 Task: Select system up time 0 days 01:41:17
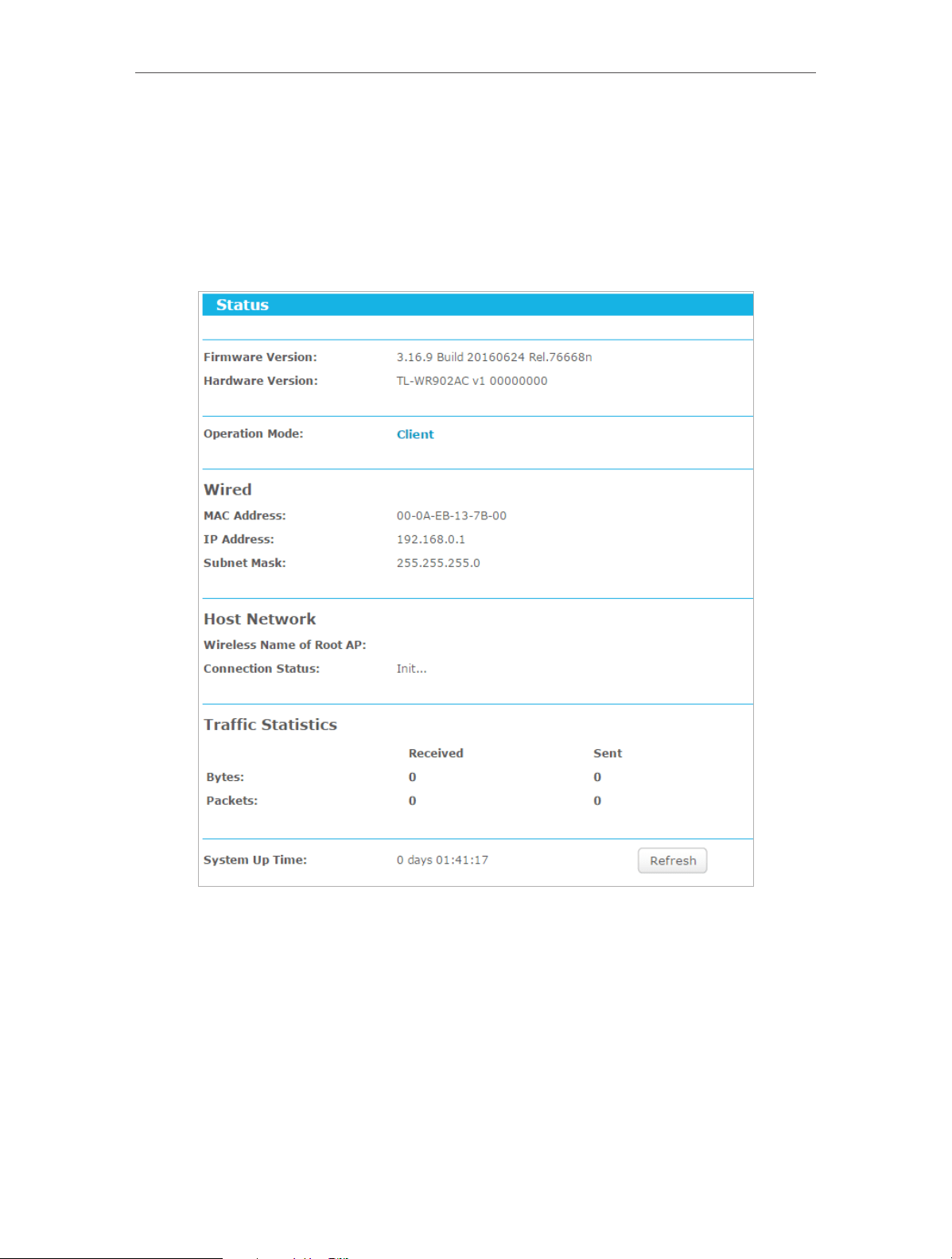[x=442, y=860]
